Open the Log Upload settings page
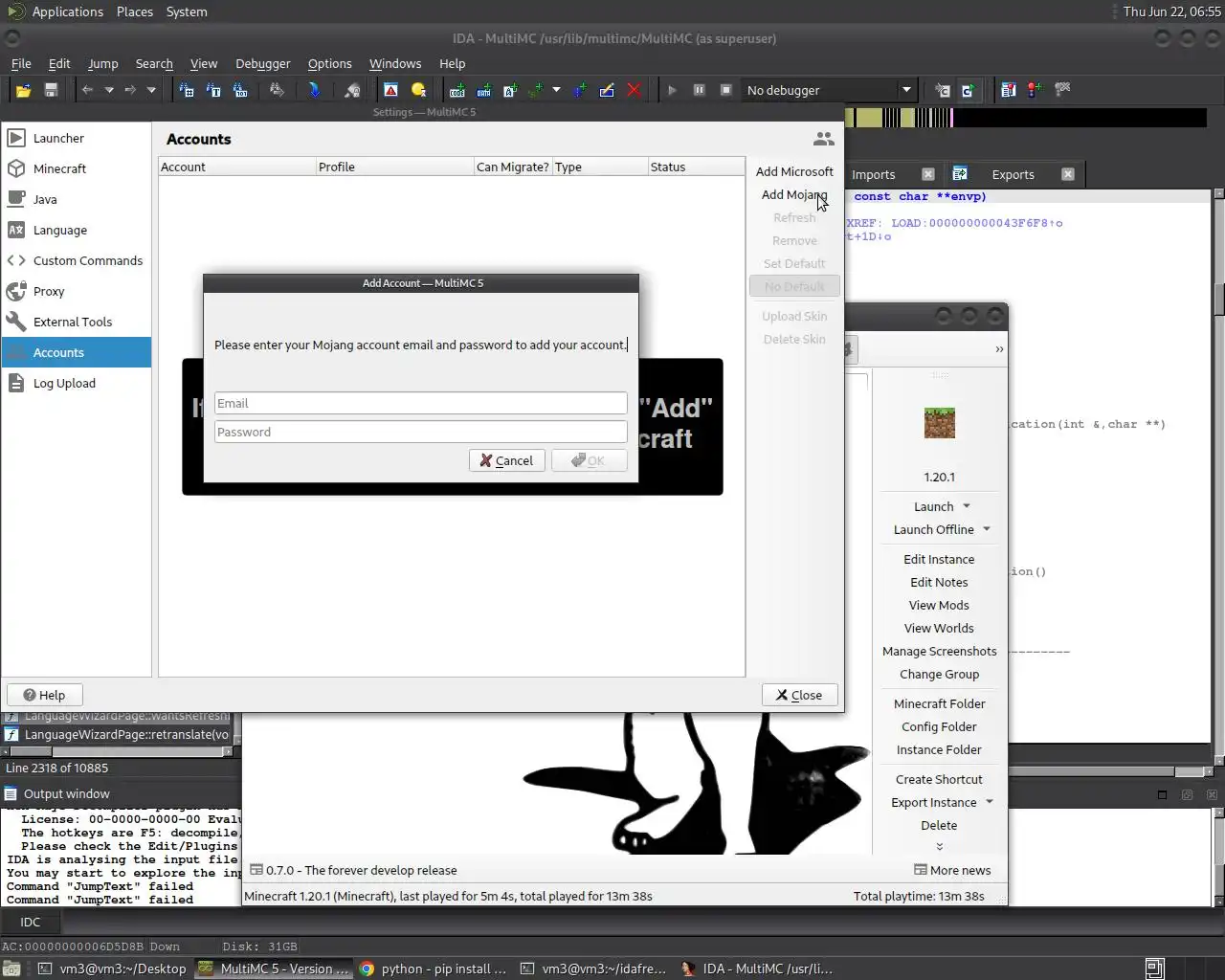 [x=77, y=383]
